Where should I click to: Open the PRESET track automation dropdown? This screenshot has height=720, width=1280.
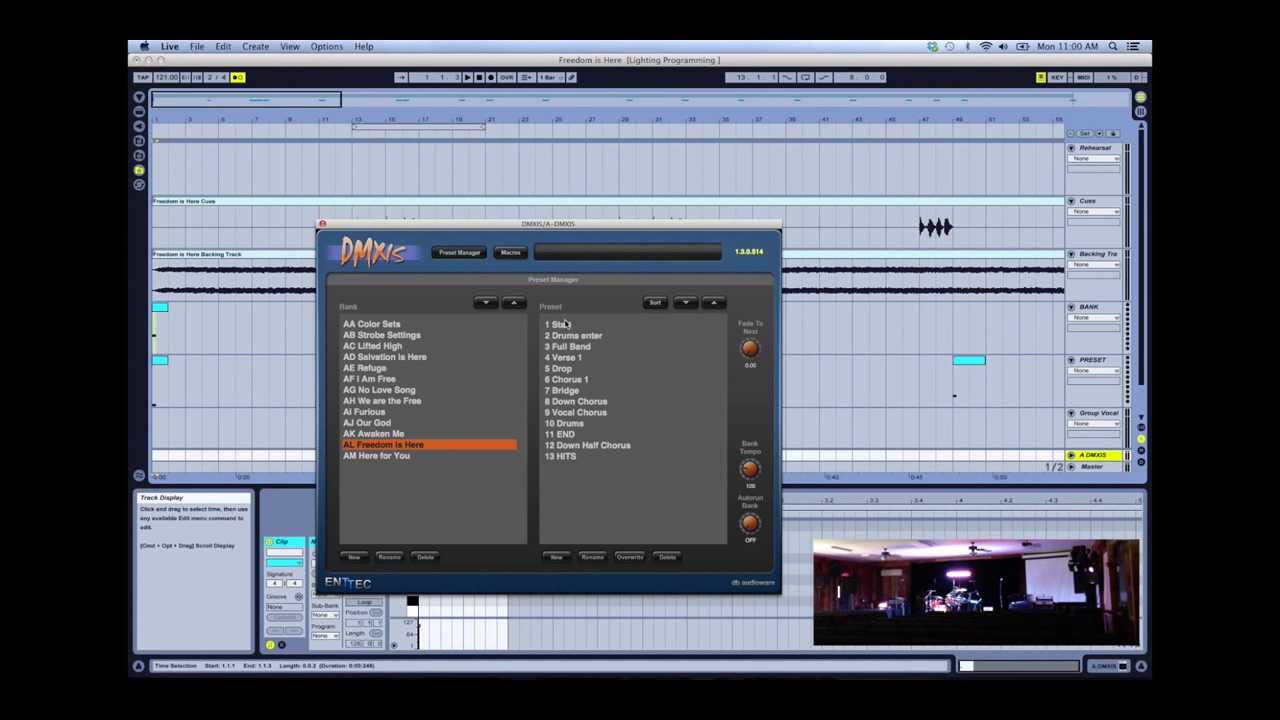[x=1093, y=371]
